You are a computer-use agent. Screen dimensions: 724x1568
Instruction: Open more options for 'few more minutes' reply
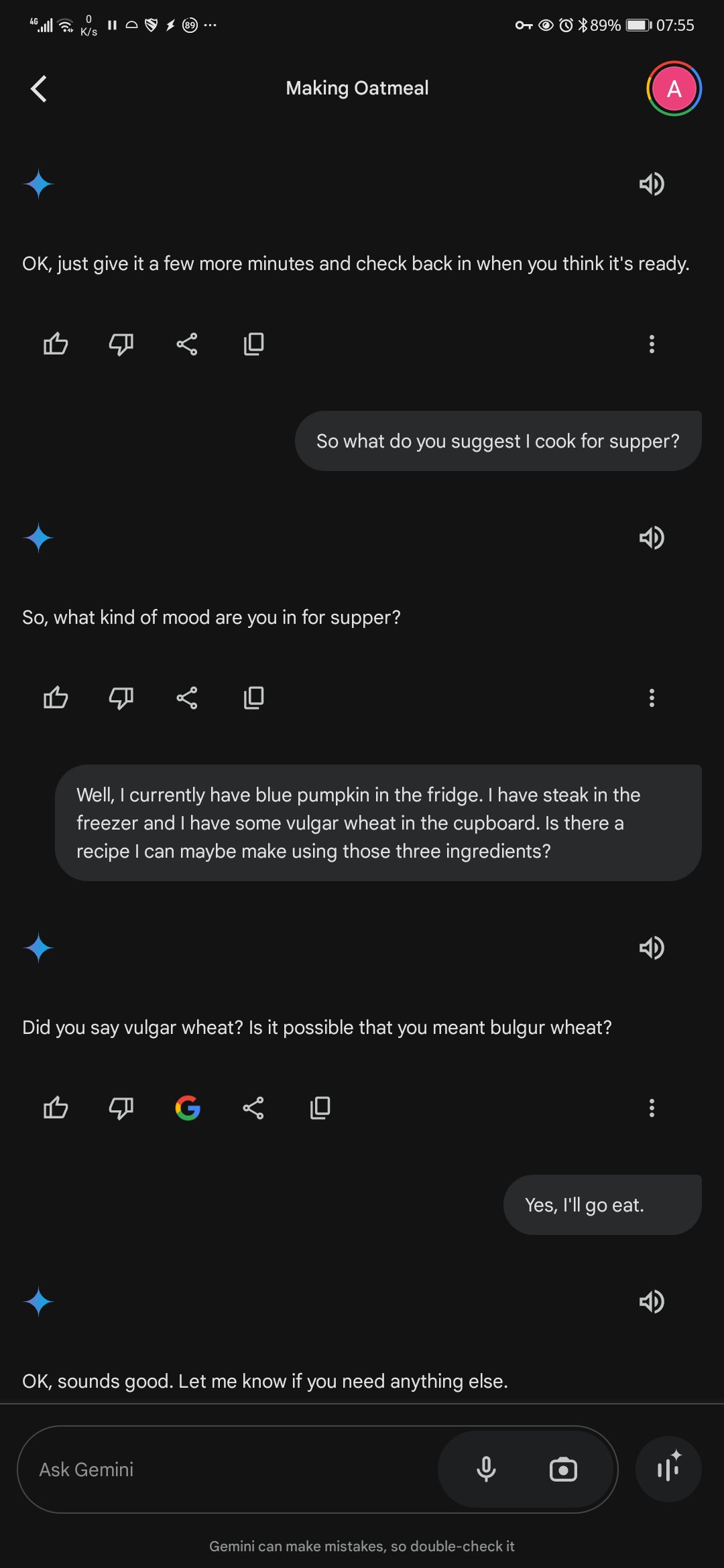point(652,344)
